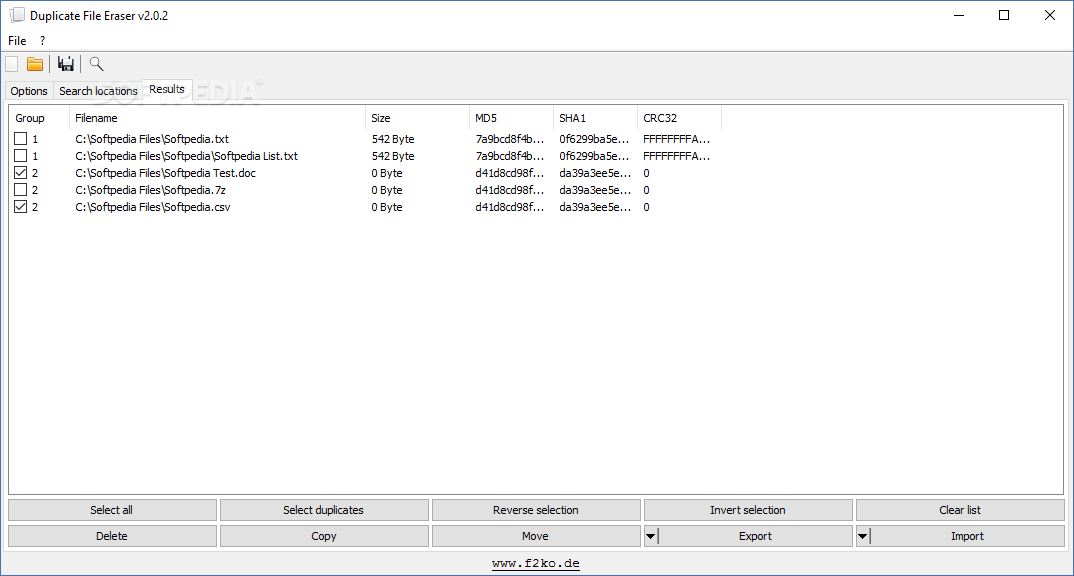Uncheck the Softpedia Test.doc checkbox
1074x576 pixels.
coord(21,173)
